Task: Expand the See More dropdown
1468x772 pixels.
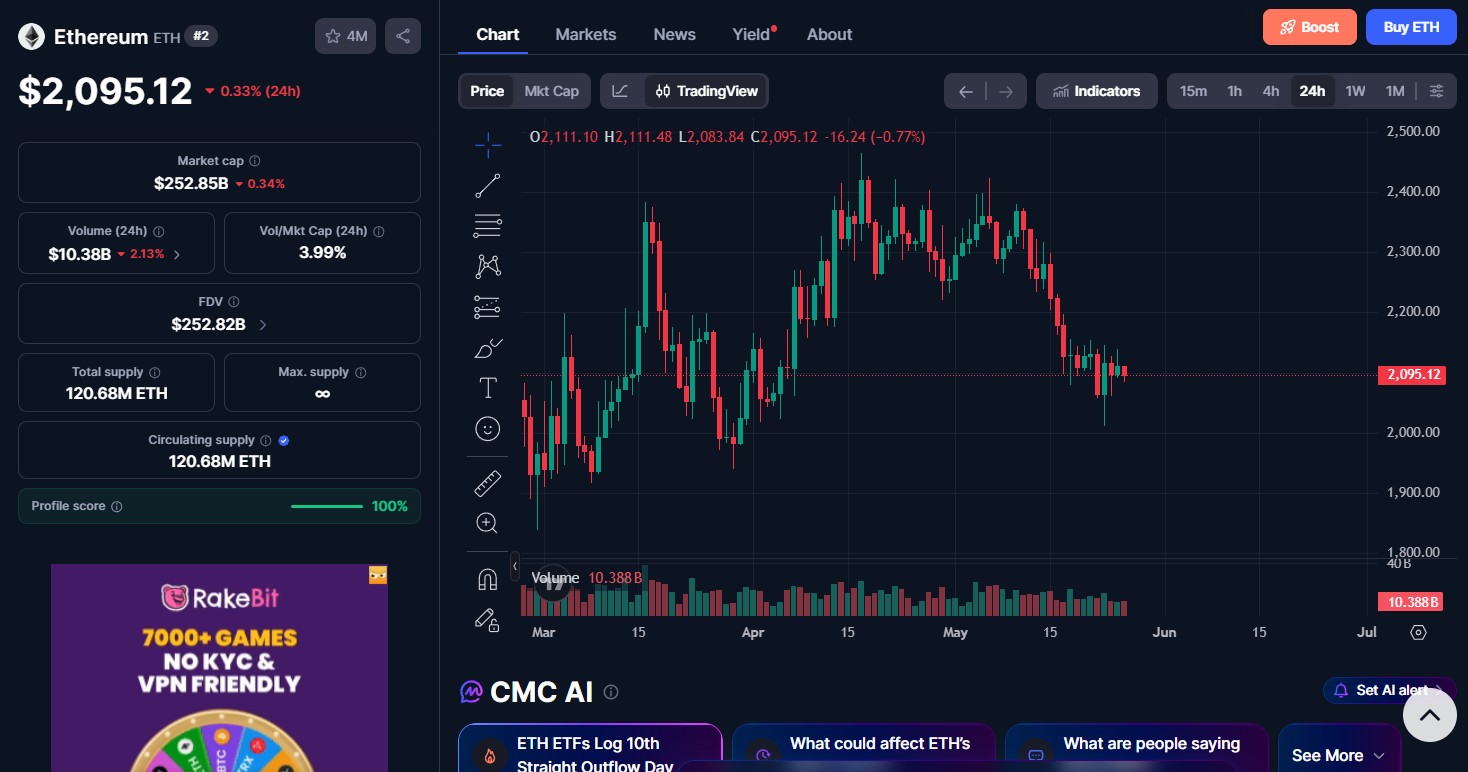Action: point(1339,755)
